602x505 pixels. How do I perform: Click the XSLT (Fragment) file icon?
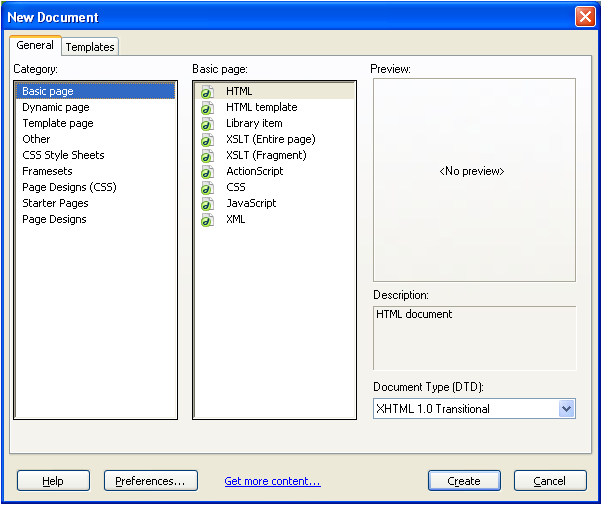point(207,156)
